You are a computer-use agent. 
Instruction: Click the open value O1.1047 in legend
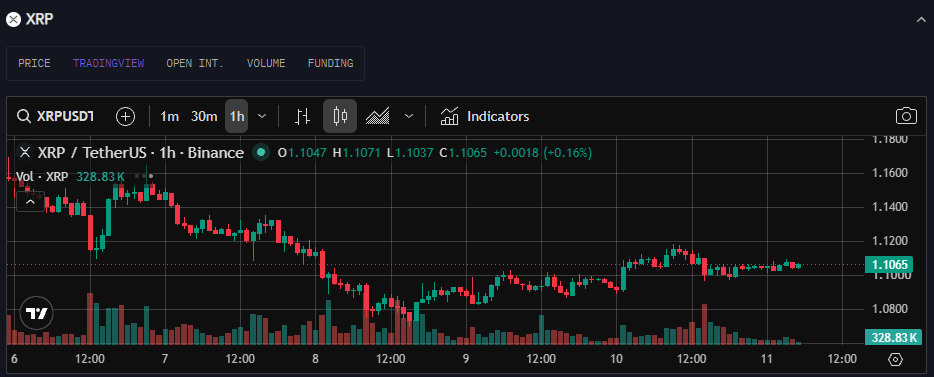[302, 153]
